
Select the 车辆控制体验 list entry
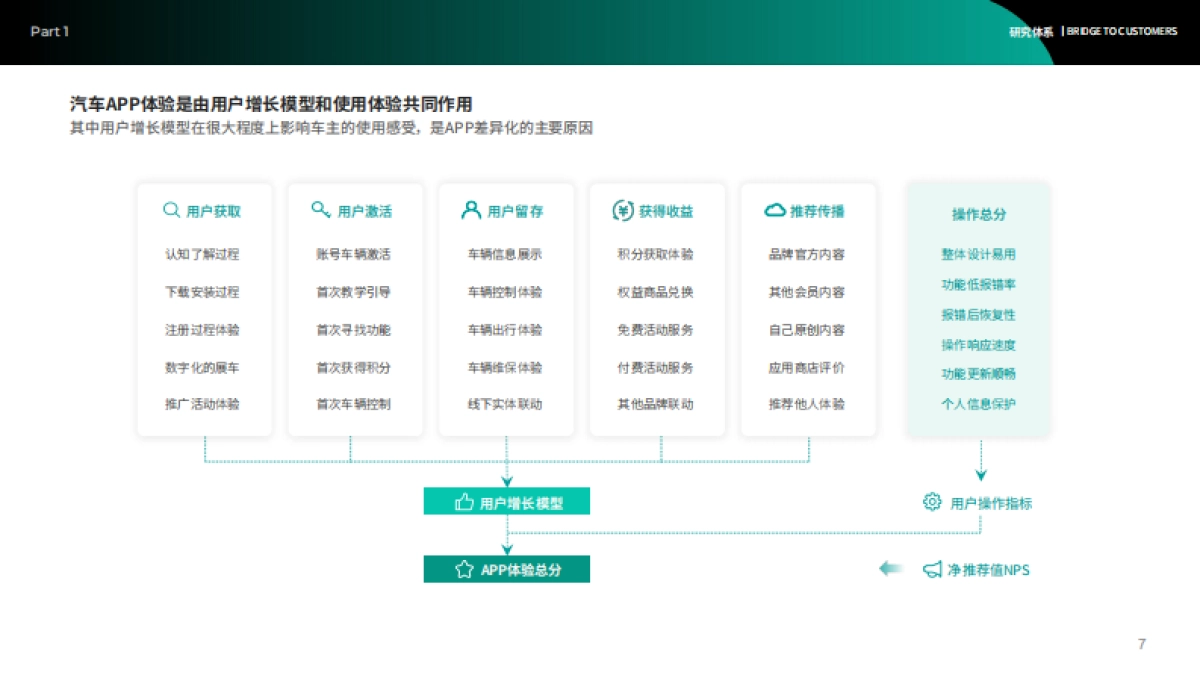[506, 292]
